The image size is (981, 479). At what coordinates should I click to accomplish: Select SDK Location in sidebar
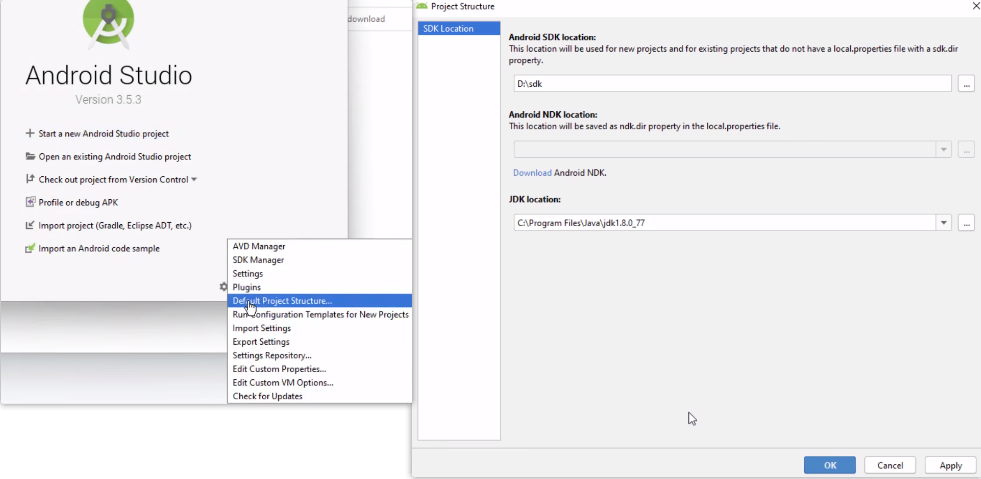(x=459, y=29)
